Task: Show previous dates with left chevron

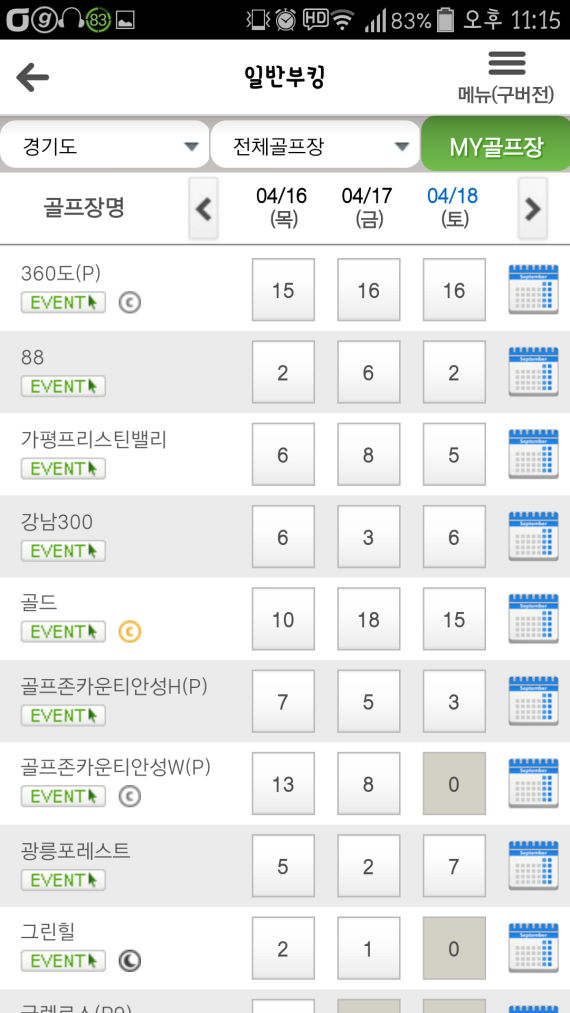Action: pyautogui.click(x=204, y=209)
